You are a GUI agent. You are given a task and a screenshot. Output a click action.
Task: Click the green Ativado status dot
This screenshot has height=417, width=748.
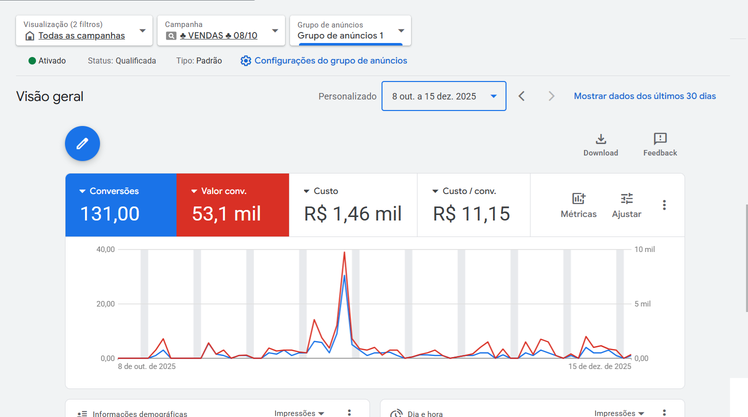pyautogui.click(x=32, y=61)
